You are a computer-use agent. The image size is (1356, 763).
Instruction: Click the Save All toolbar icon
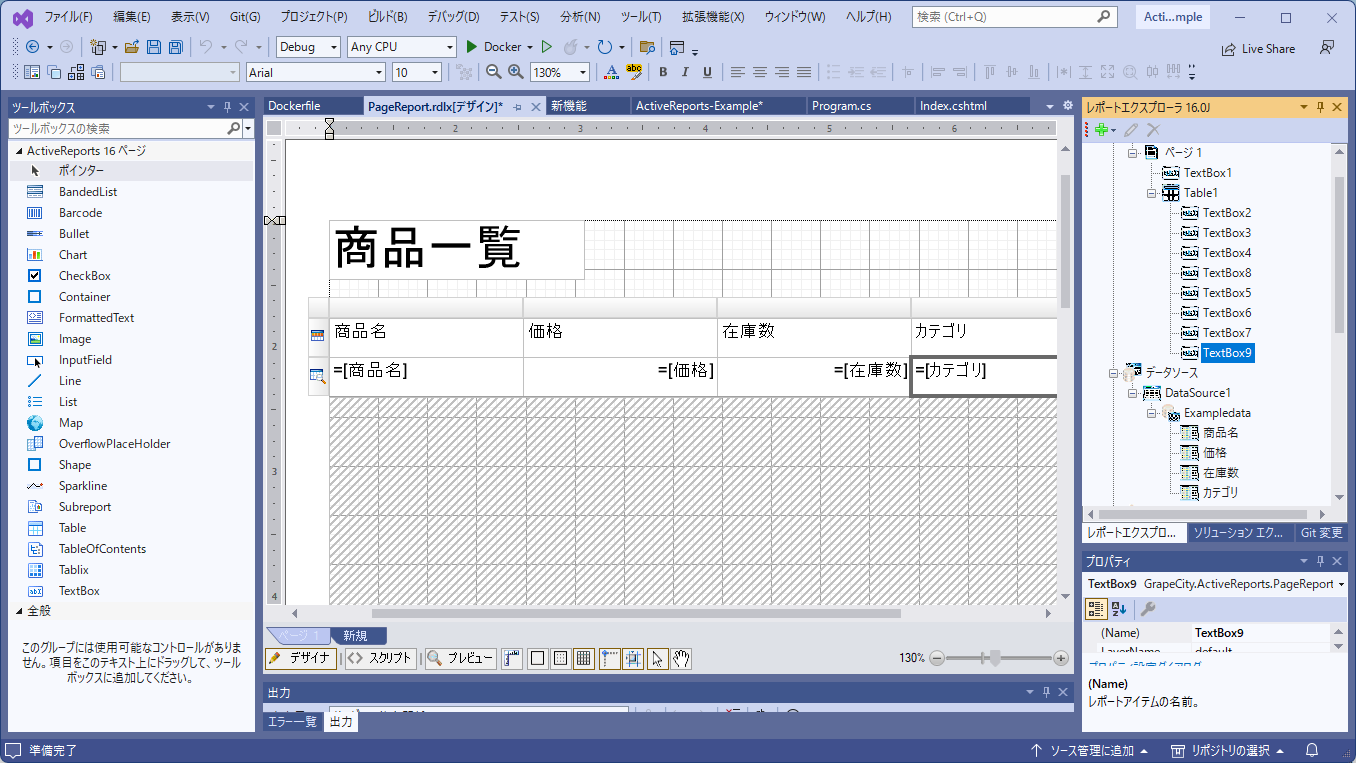(175, 47)
